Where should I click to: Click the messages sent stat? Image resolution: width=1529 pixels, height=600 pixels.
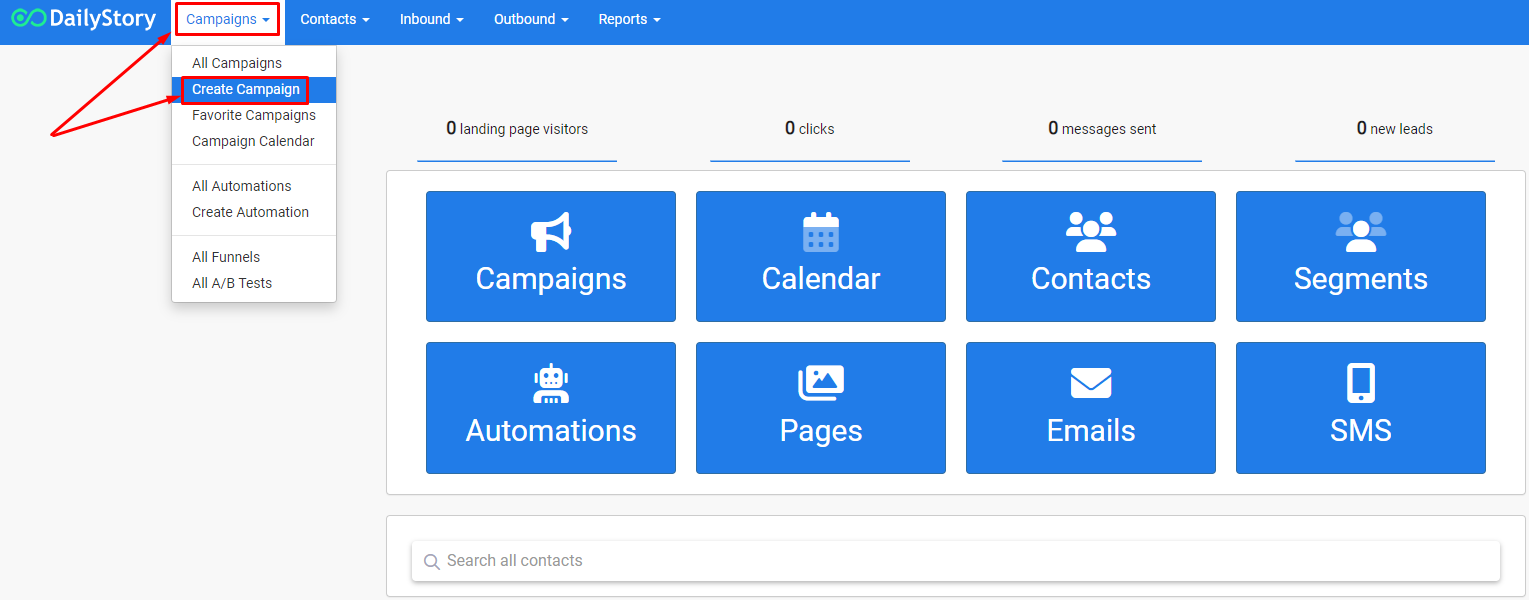pyautogui.click(x=1102, y=129)
